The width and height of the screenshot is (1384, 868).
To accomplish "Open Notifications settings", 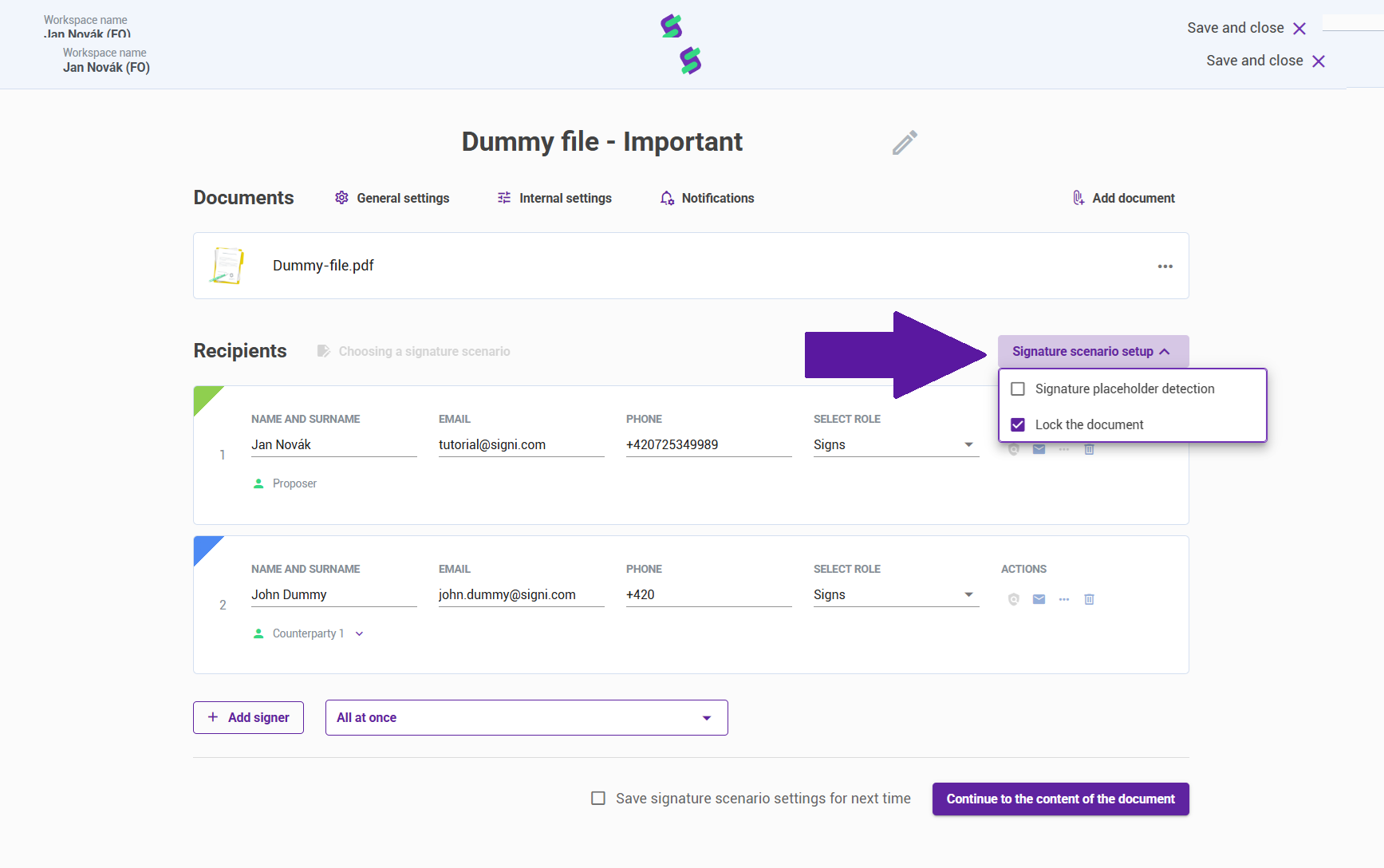I will coord(707,198).
